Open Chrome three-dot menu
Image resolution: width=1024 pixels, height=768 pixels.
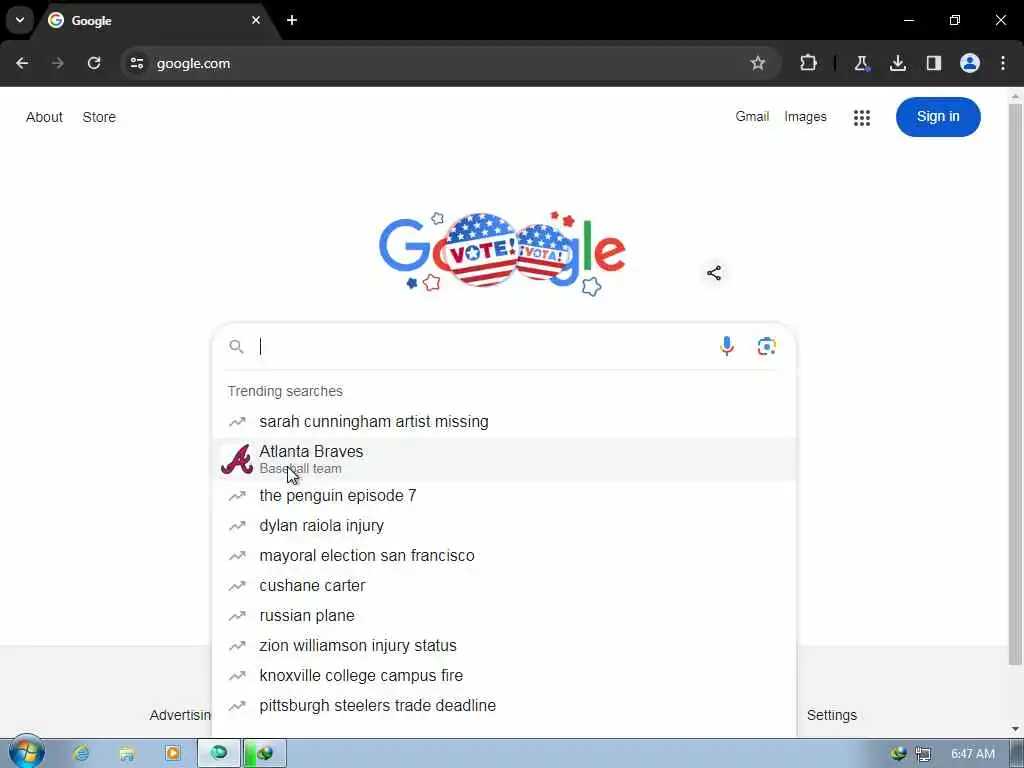pos(1003,63)
